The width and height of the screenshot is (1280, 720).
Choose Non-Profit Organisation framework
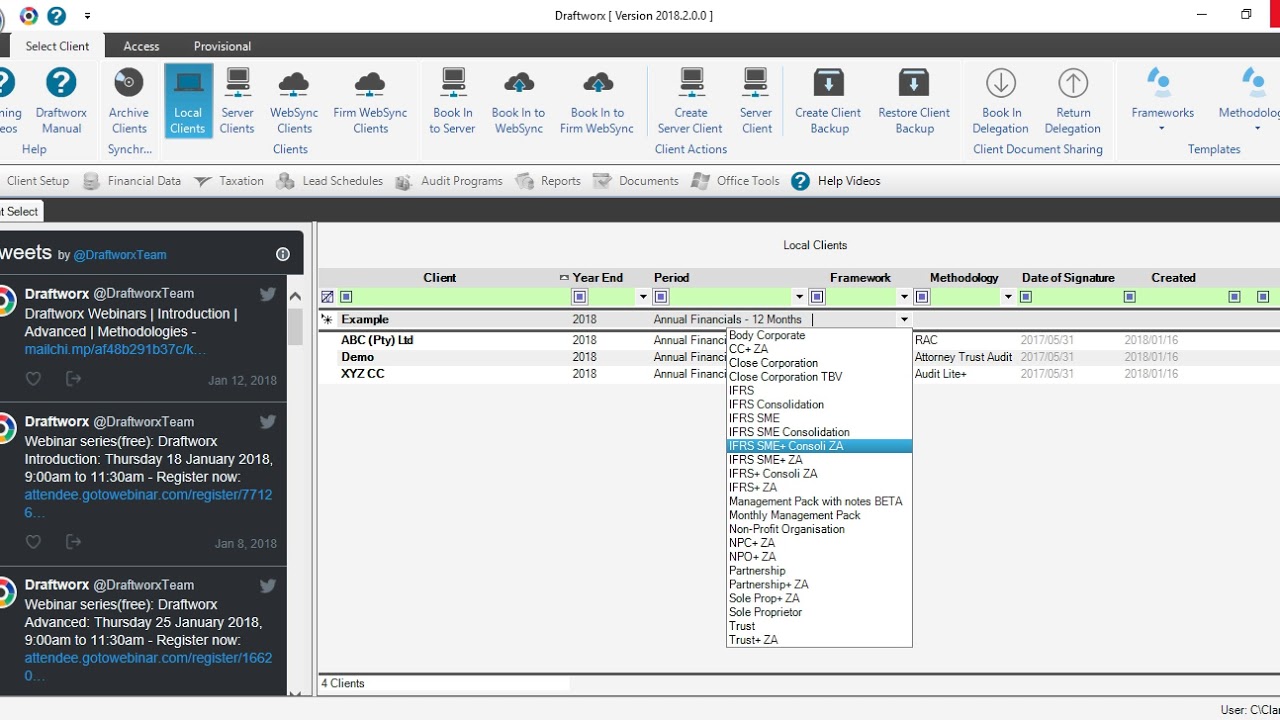[819, 529]
